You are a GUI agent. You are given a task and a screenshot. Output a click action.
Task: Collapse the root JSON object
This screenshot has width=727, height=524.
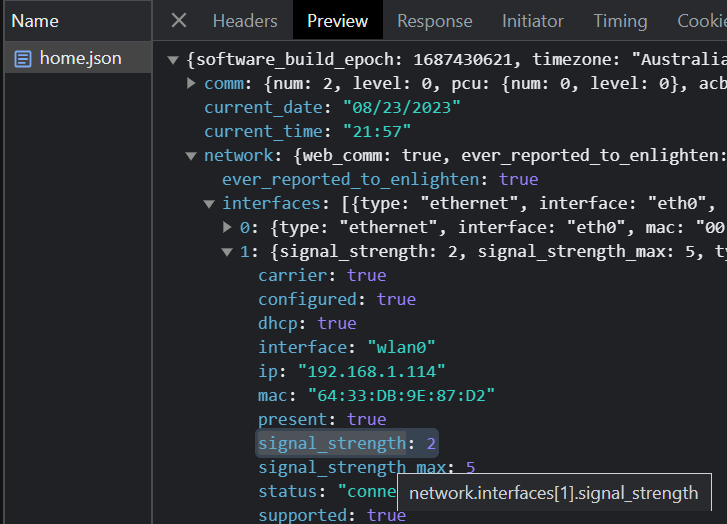(174, 59)
